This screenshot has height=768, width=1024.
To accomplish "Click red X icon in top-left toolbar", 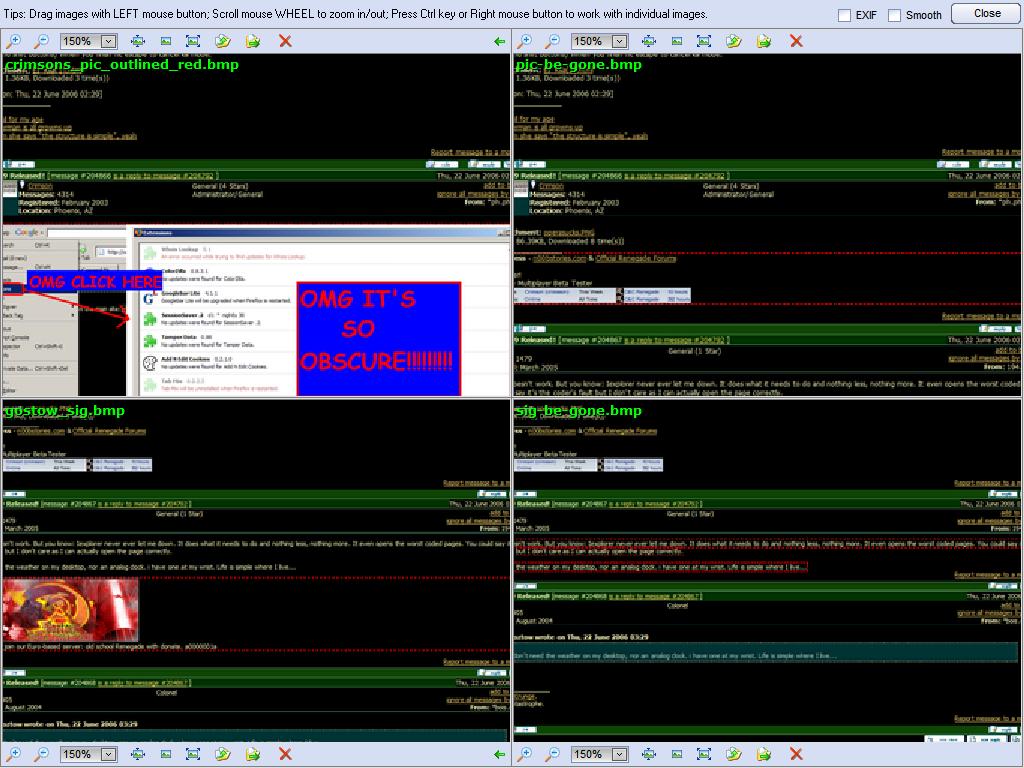I will pos(285,41).
